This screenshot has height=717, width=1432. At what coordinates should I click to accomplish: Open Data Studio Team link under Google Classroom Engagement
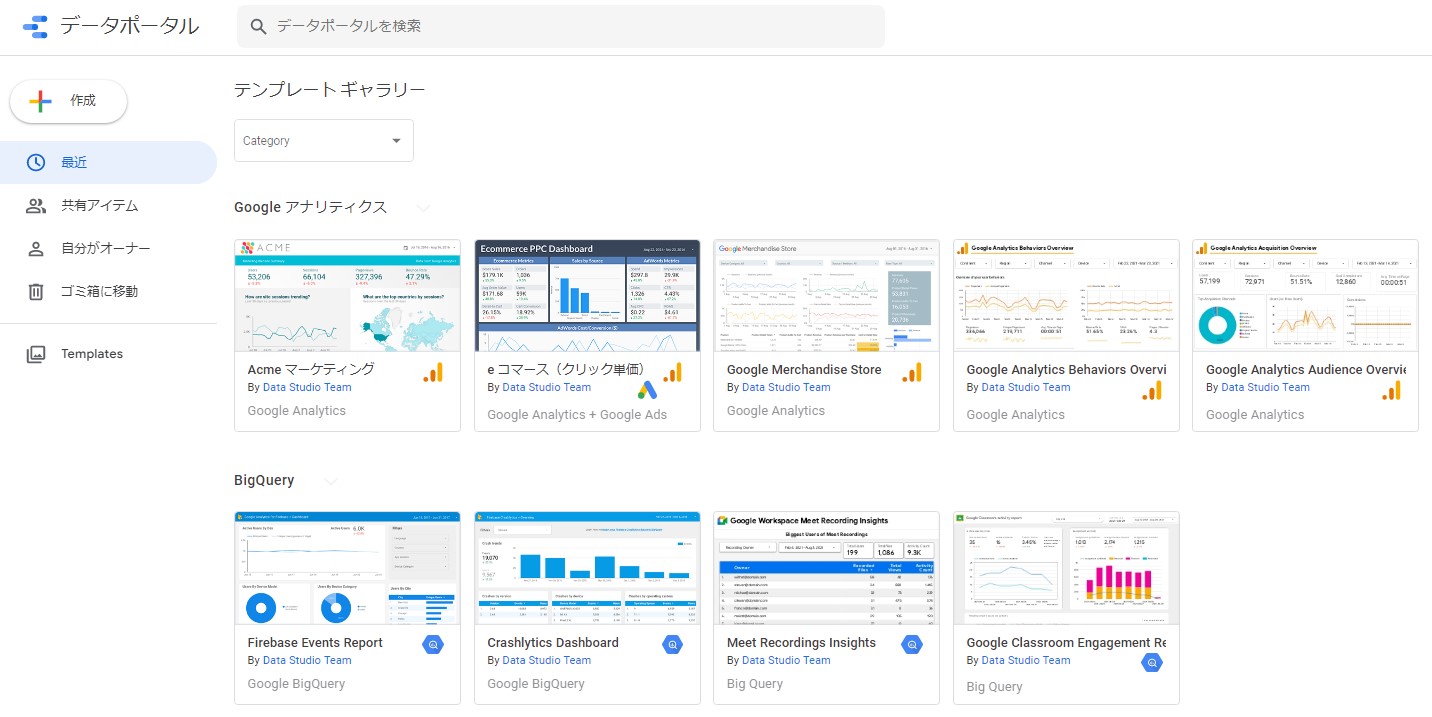click(1026, 660)
